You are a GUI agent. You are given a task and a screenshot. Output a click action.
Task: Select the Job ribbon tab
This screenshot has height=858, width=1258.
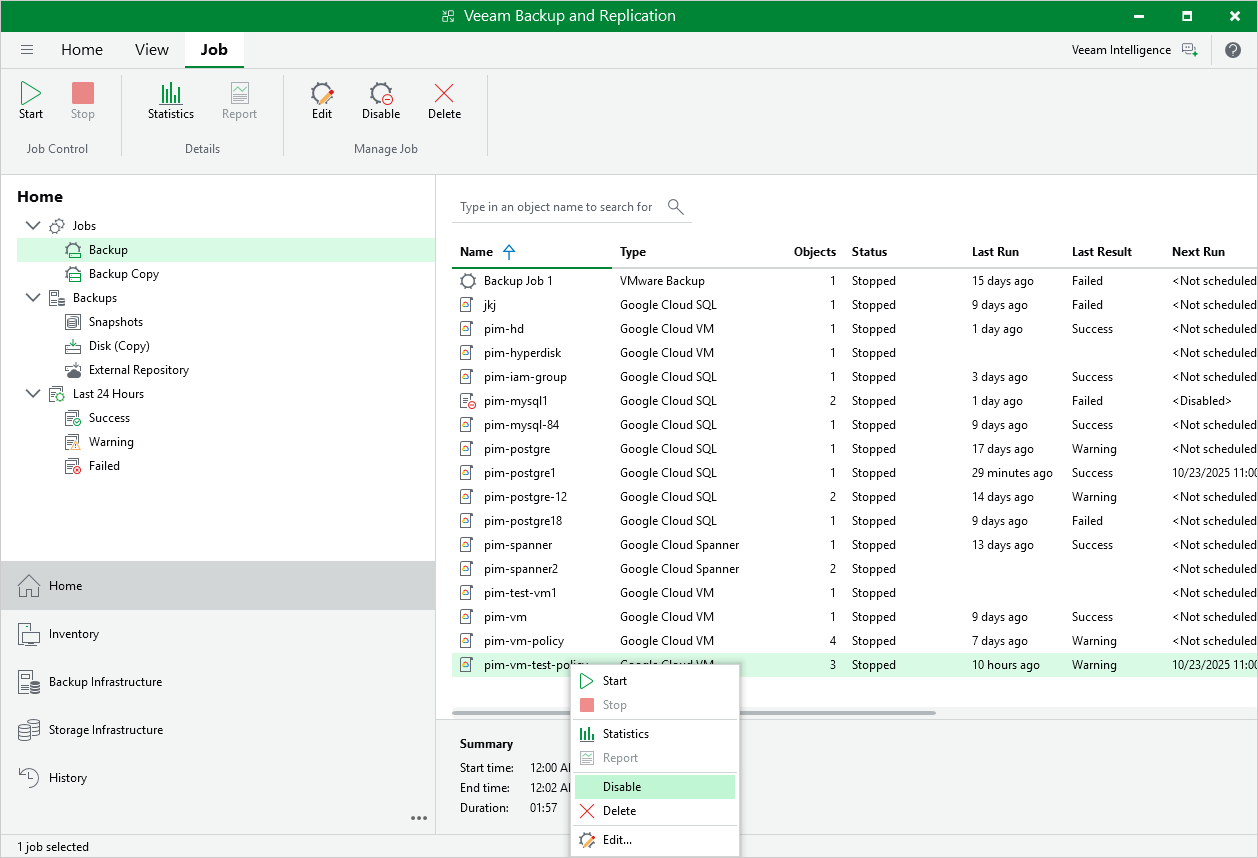pyautogui.click(x=214, y=50)
